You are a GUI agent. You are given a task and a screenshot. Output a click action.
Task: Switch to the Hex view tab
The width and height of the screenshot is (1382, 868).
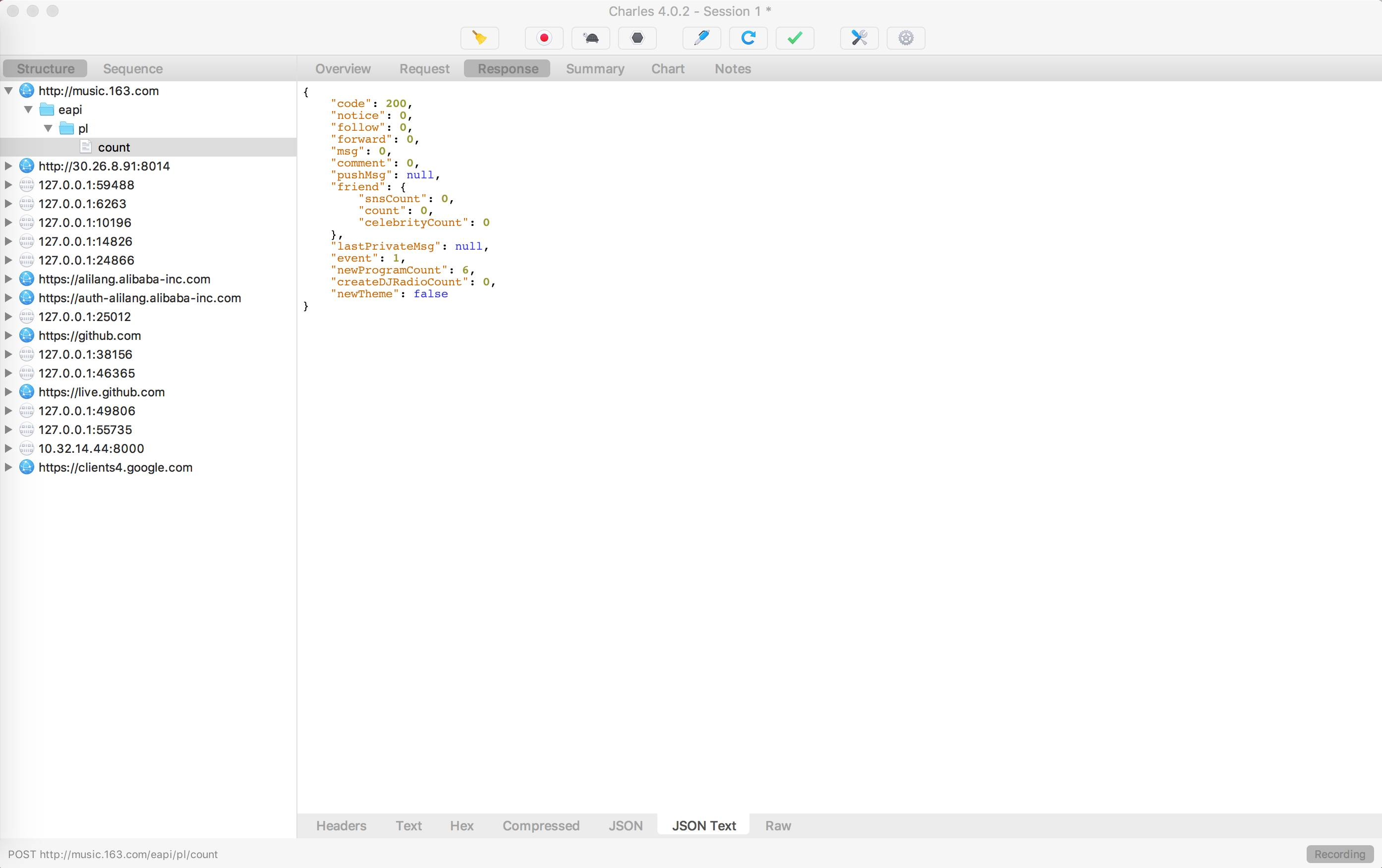click(461, 825)
